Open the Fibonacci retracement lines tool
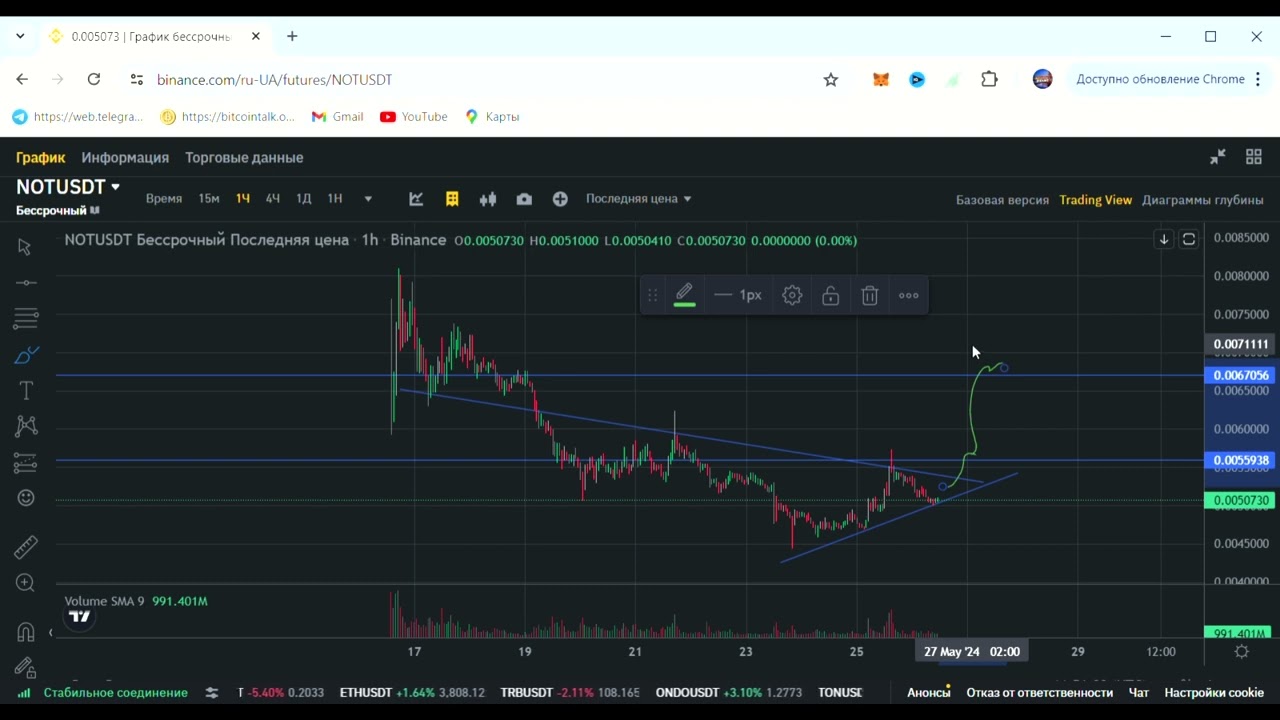 tap(26, 319)
